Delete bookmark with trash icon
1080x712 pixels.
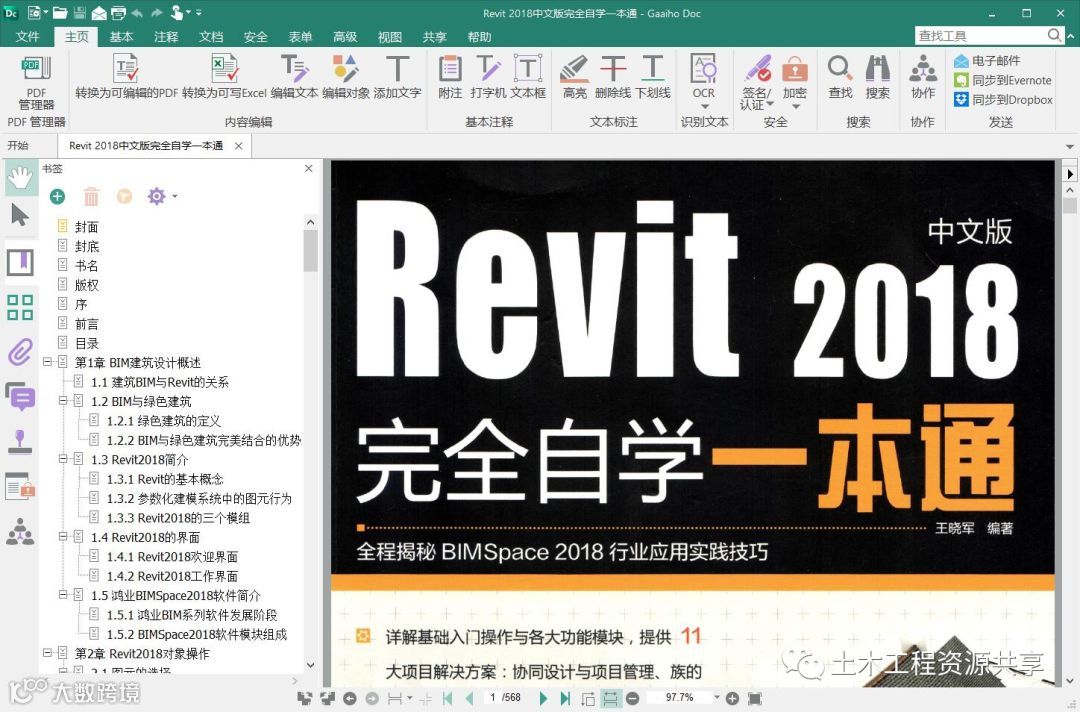(91, 197)
